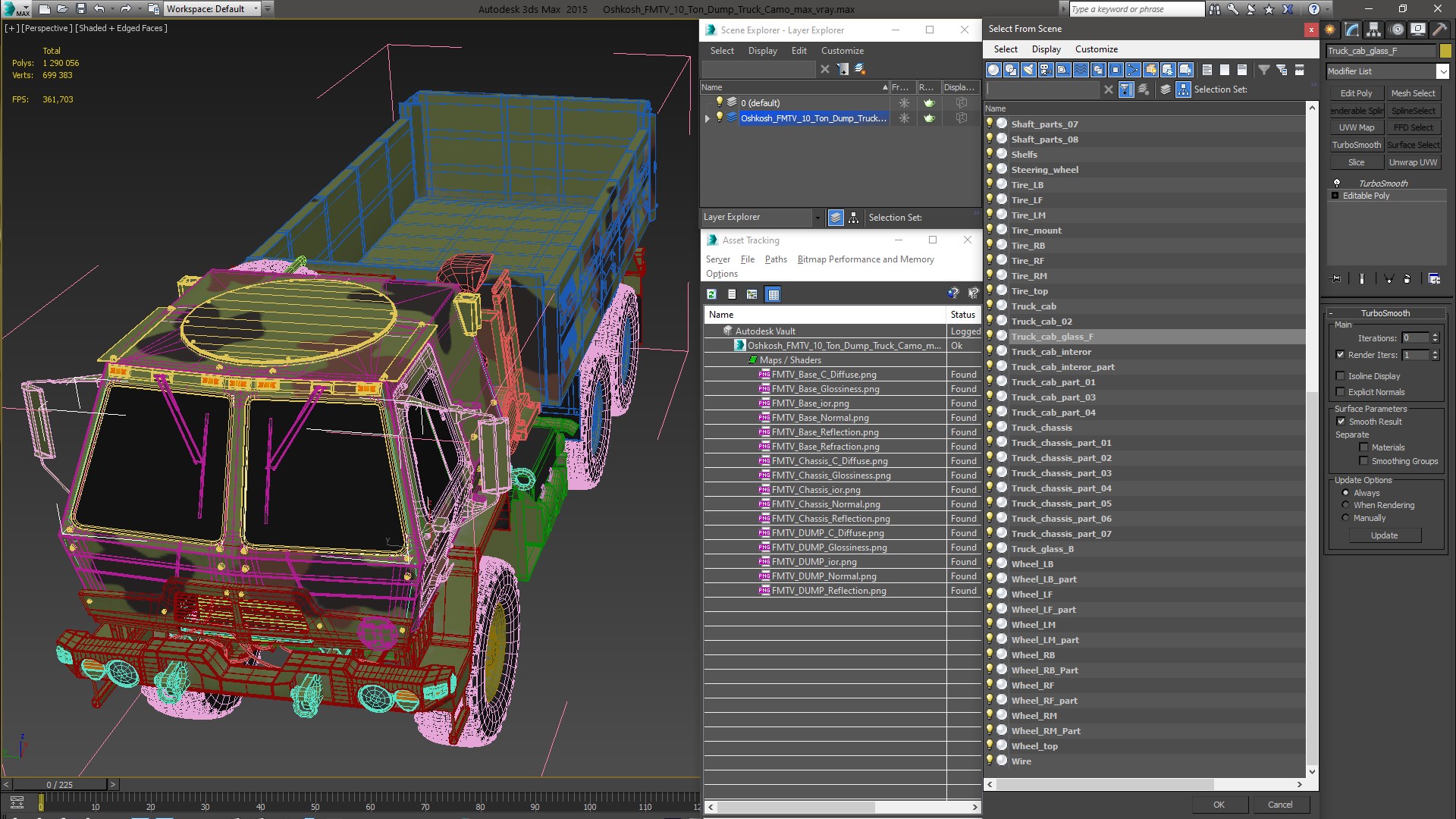Image resolution: width=1456 pixels, height=819 pixels.
Task: Click the timeline frame slider 0 / 225
Action: [60, 785]
